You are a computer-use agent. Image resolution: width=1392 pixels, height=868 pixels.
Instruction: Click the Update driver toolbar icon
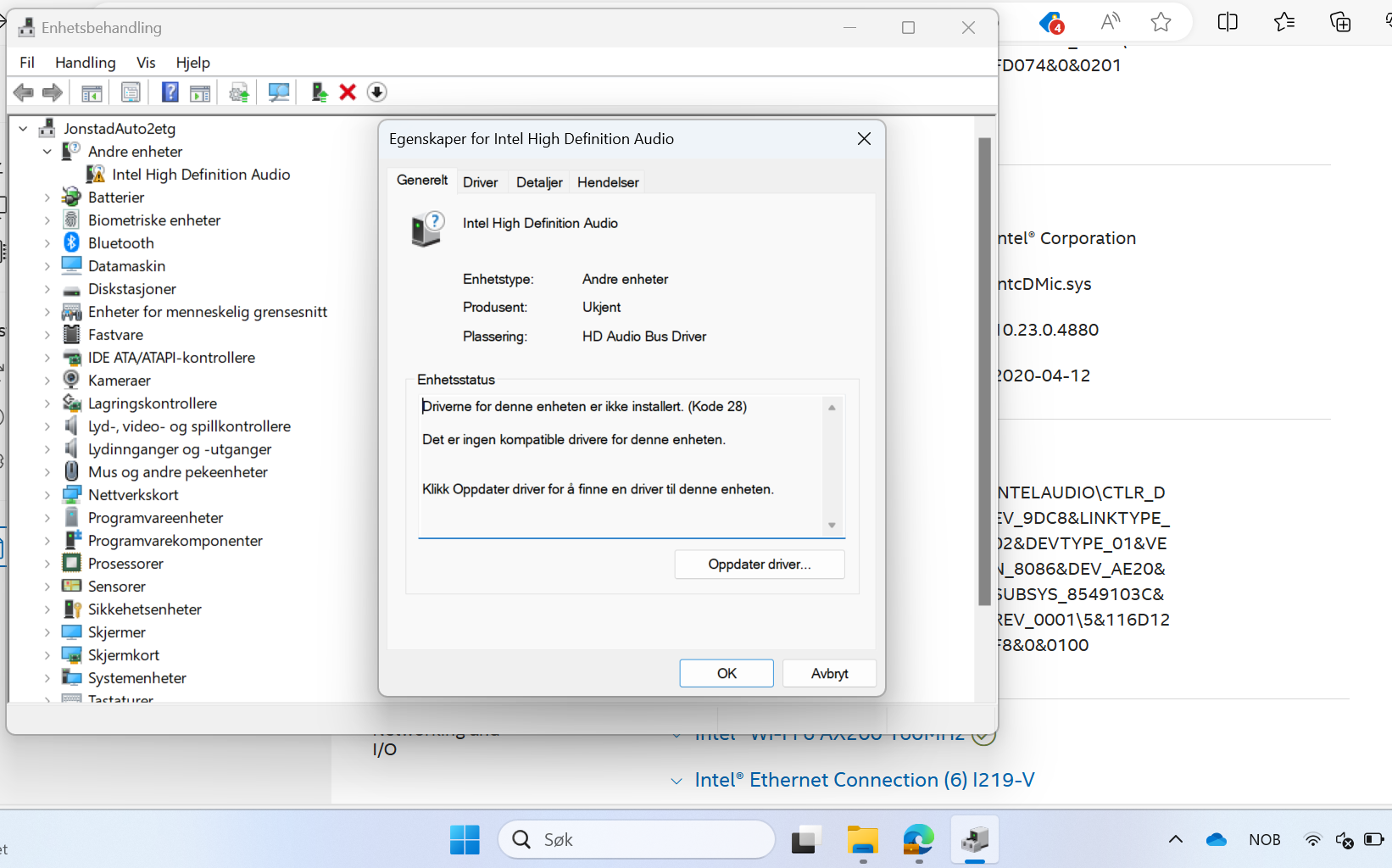coord(238,92)
